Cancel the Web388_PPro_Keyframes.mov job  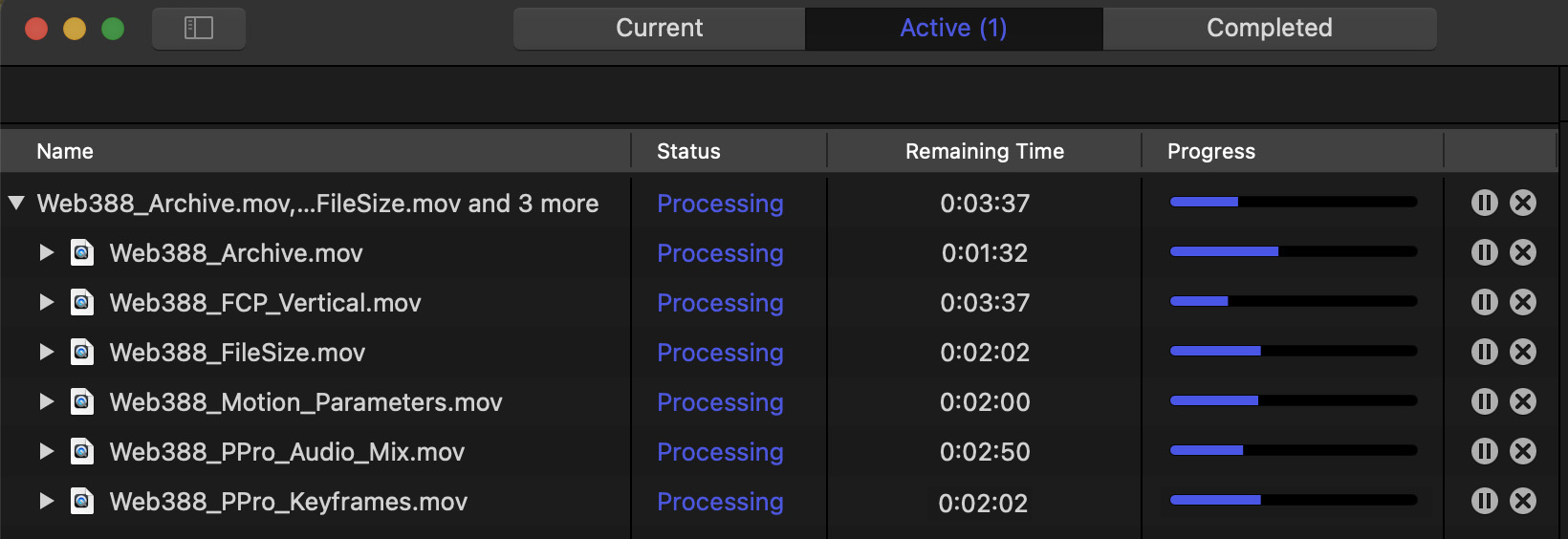(1523, 501)
